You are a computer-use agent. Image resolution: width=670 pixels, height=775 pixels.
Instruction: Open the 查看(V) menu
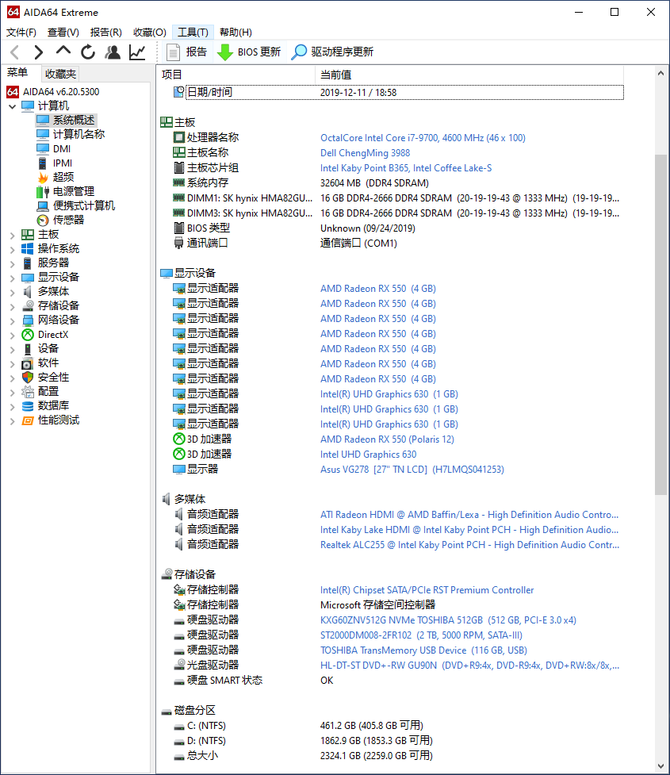click(x=63, y=32)
